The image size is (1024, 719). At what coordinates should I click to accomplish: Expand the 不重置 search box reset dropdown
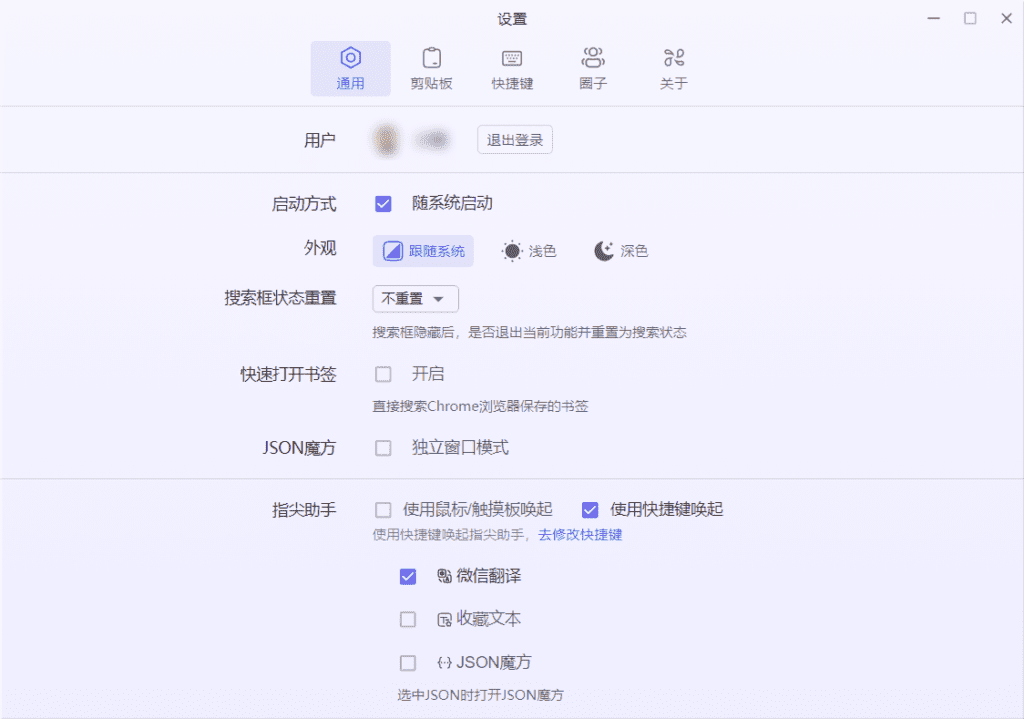[415, 299]
